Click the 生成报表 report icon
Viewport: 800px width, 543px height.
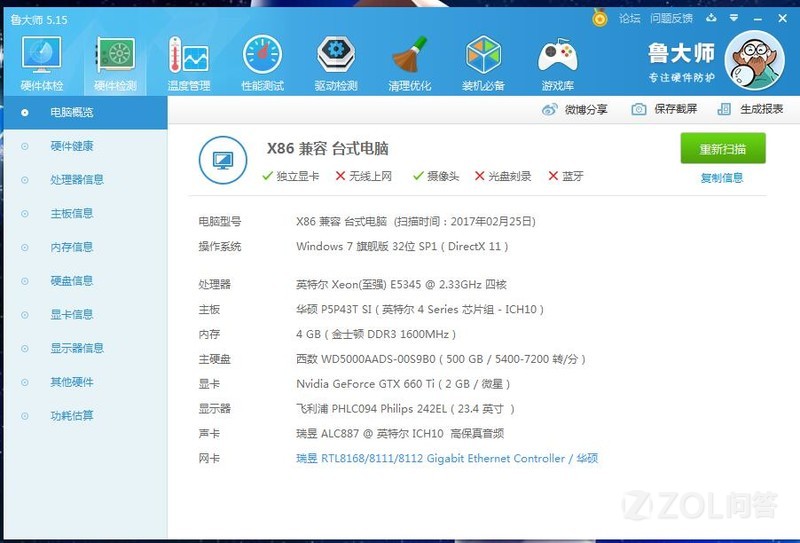click(x=724, y=109)
